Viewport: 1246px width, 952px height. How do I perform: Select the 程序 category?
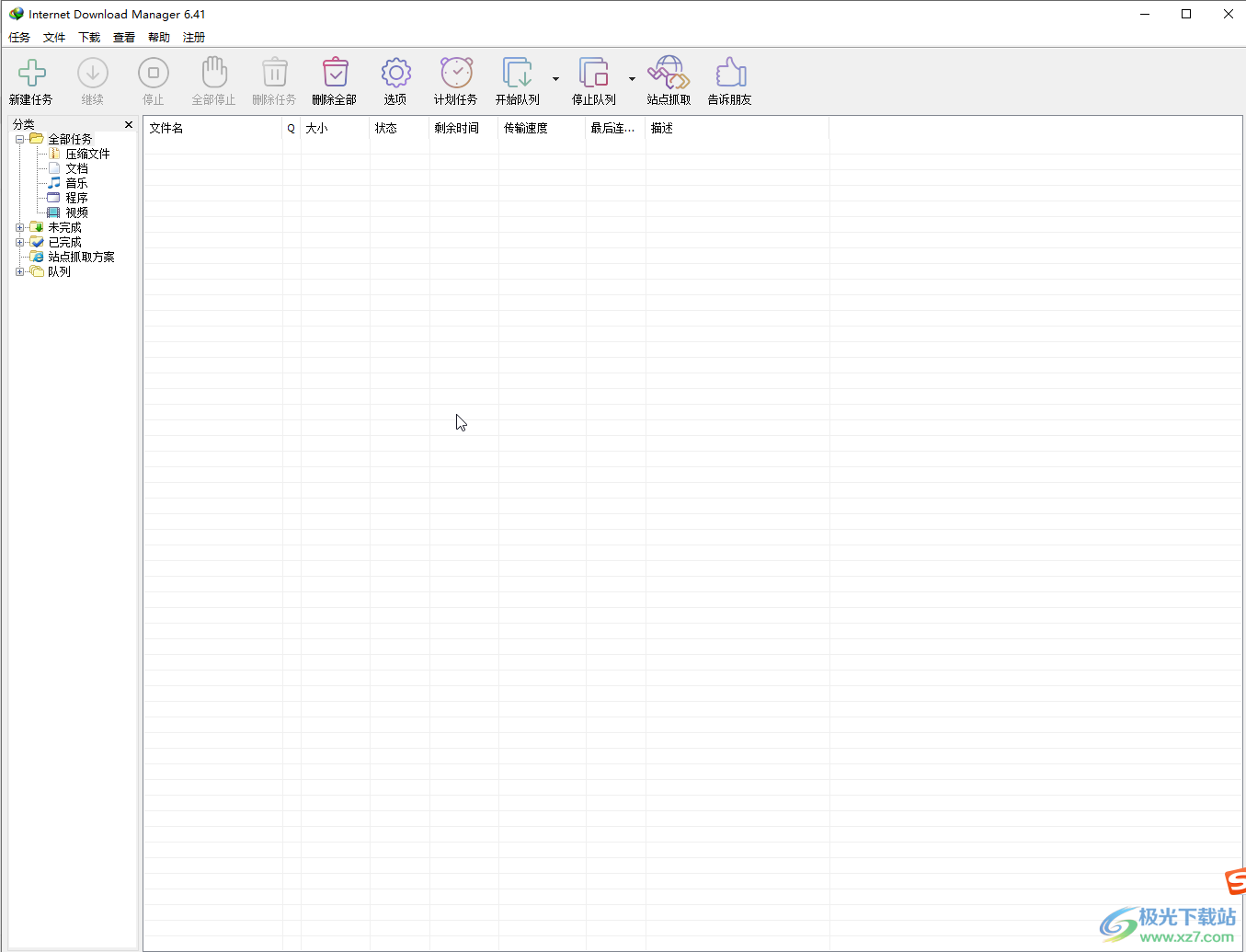76,198
